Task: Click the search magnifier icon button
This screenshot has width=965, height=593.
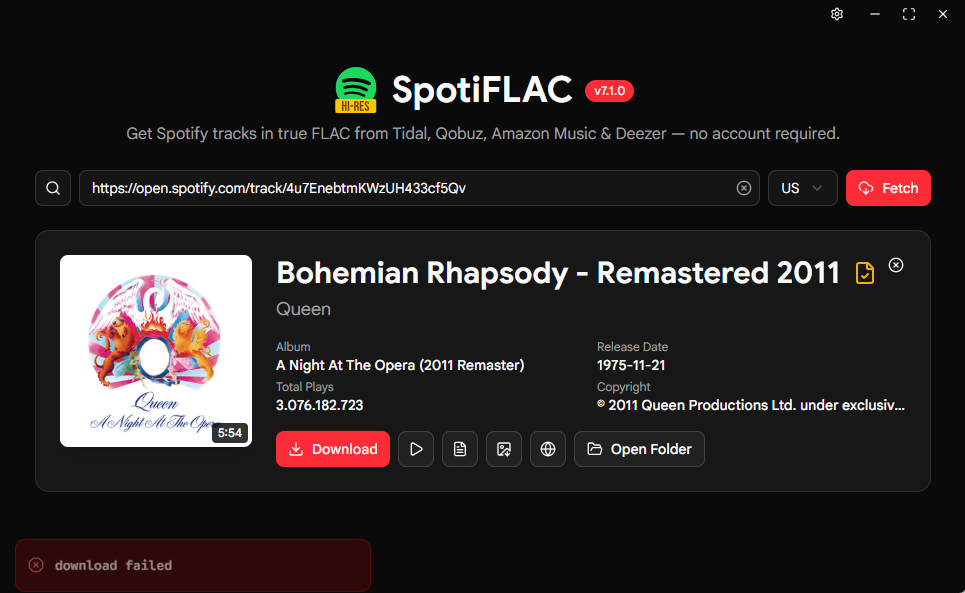Action: pyautogui.click(x=53, y=188)
